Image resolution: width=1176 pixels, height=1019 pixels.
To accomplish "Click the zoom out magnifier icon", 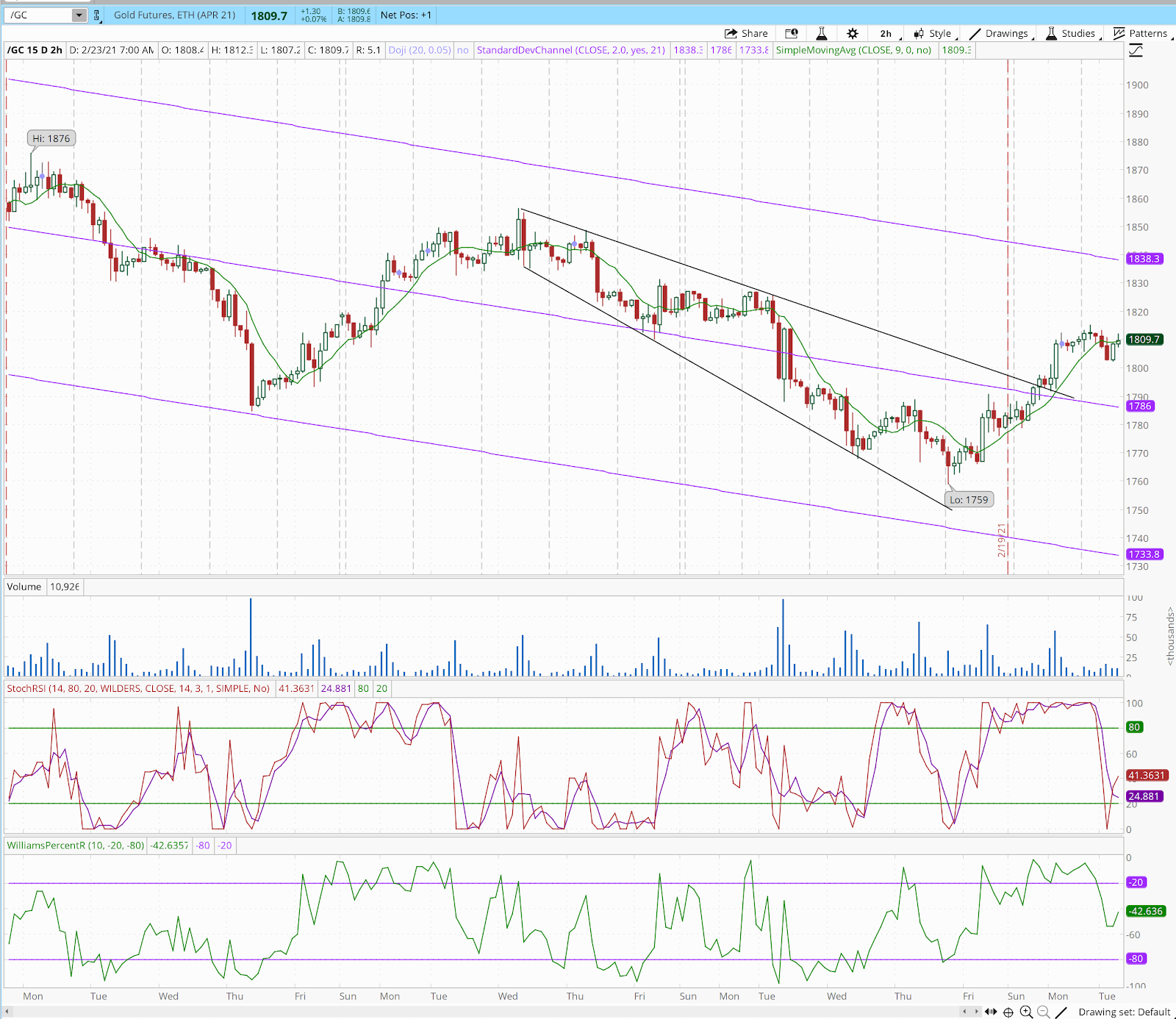I will coord(1044,1012).
